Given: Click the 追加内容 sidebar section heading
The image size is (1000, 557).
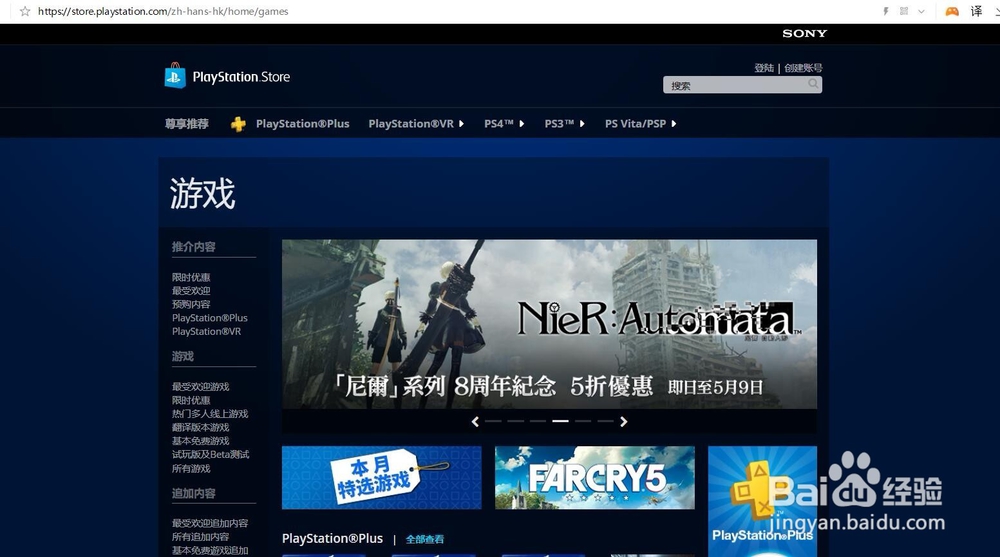Looking at the screenshot, I should coord(193,493).
